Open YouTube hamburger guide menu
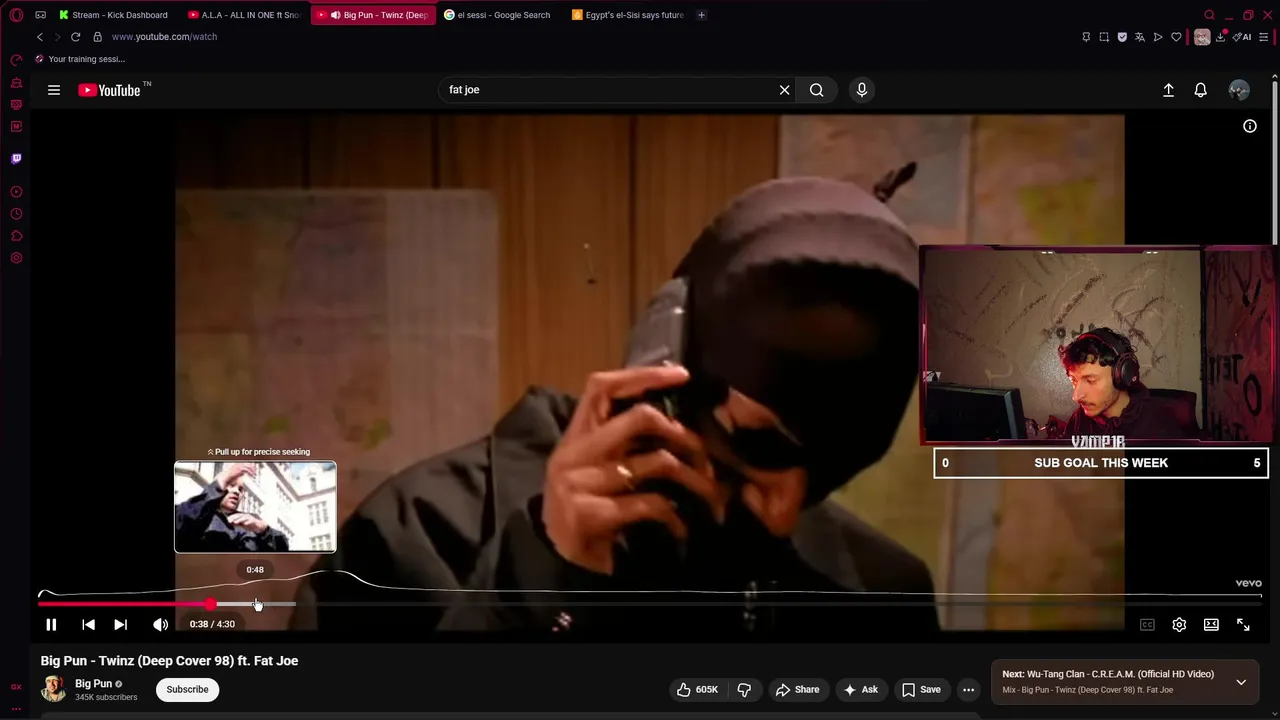 point(54,90)
